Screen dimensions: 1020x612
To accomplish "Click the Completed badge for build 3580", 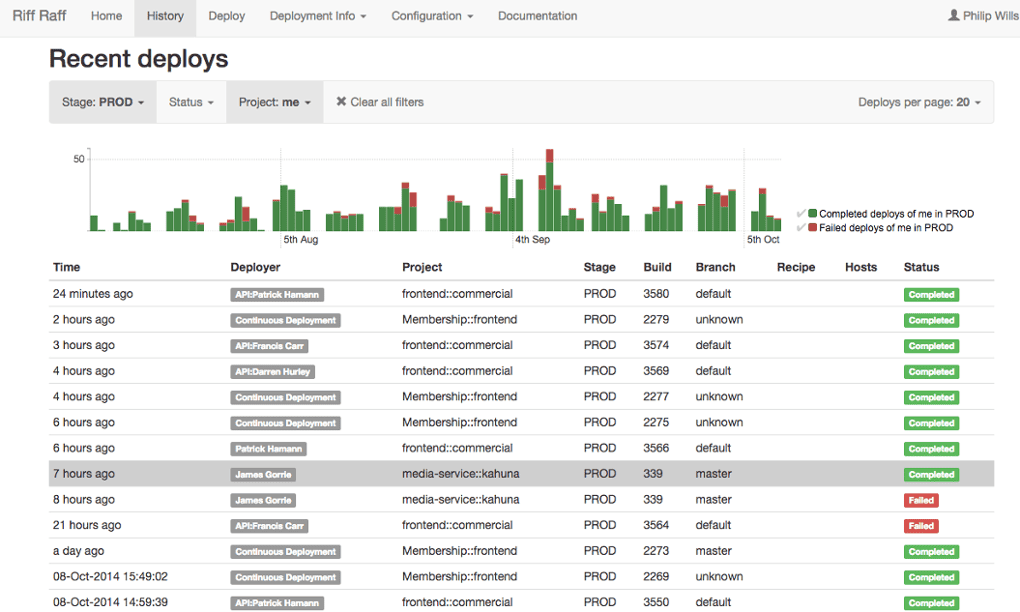I will [931, 295].
